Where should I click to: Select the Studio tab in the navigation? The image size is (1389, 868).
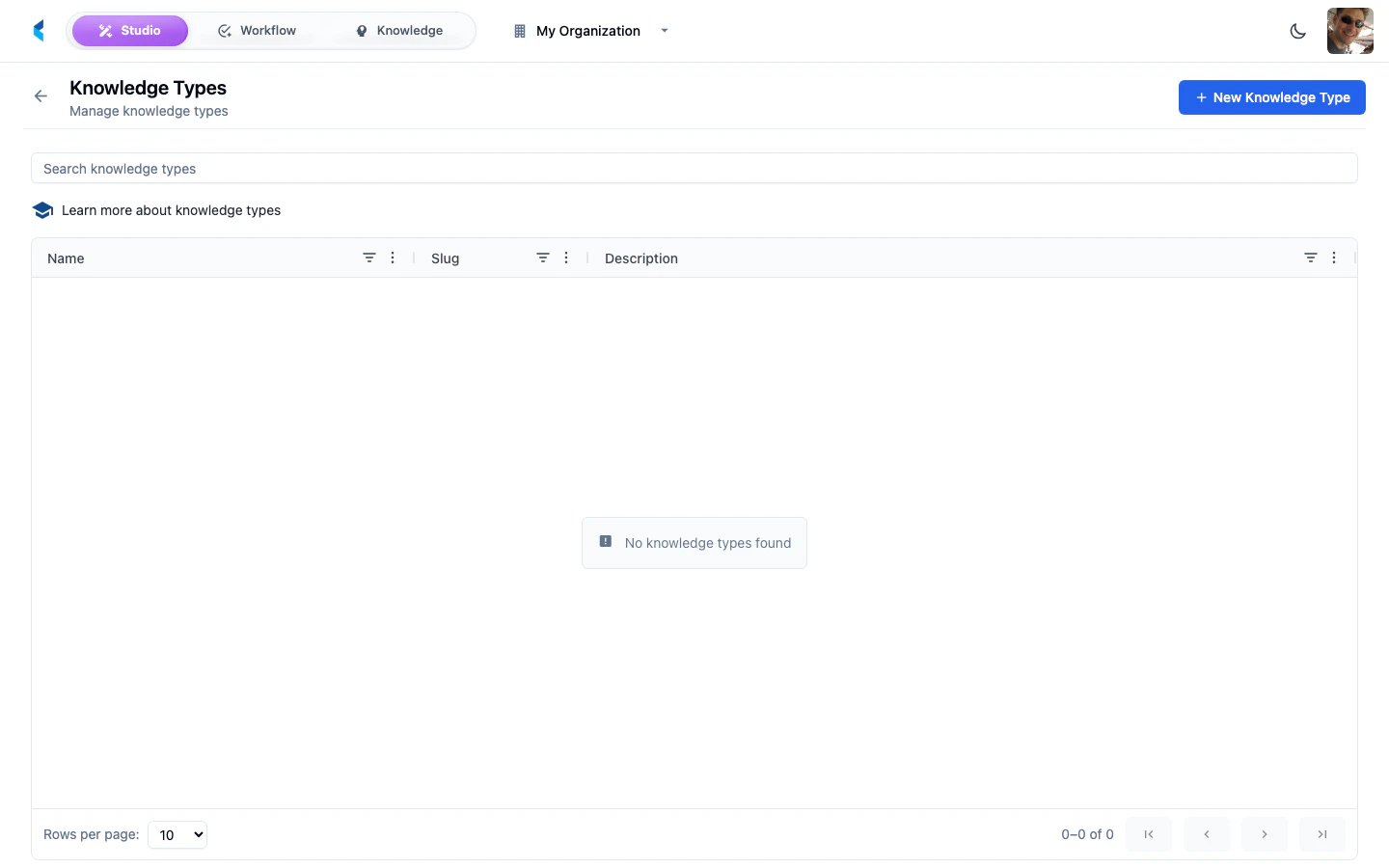[x=130, y=30]
